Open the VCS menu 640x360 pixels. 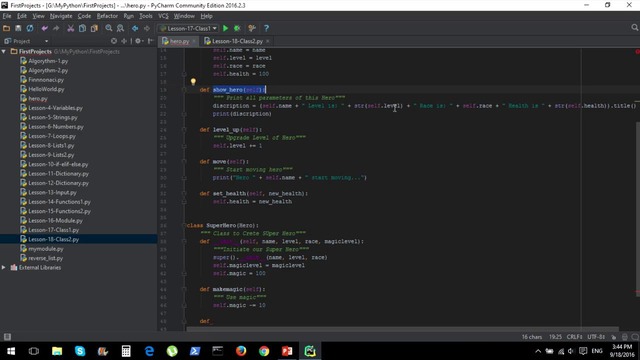[x=163, y=16]
